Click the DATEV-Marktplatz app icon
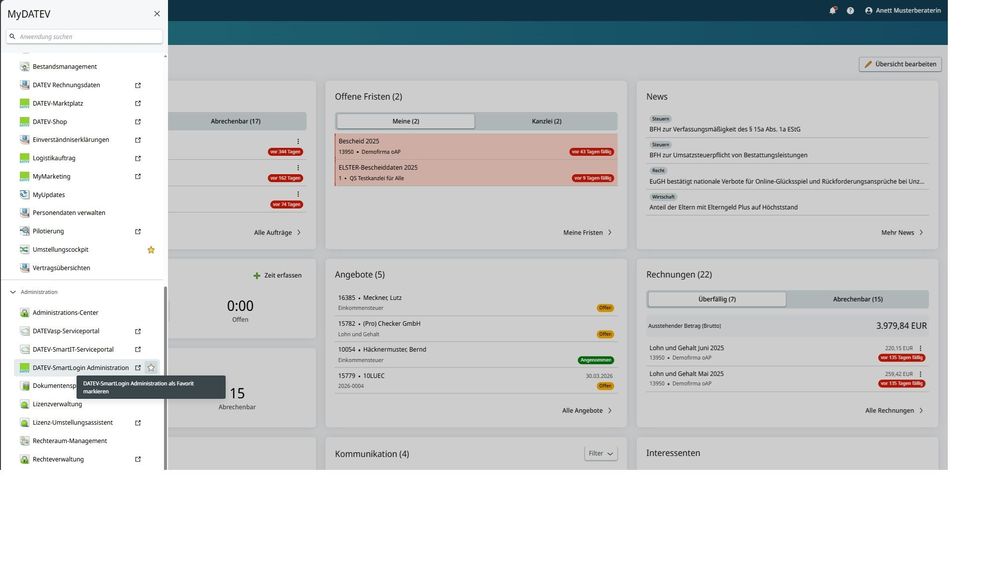 pos(24,103)
